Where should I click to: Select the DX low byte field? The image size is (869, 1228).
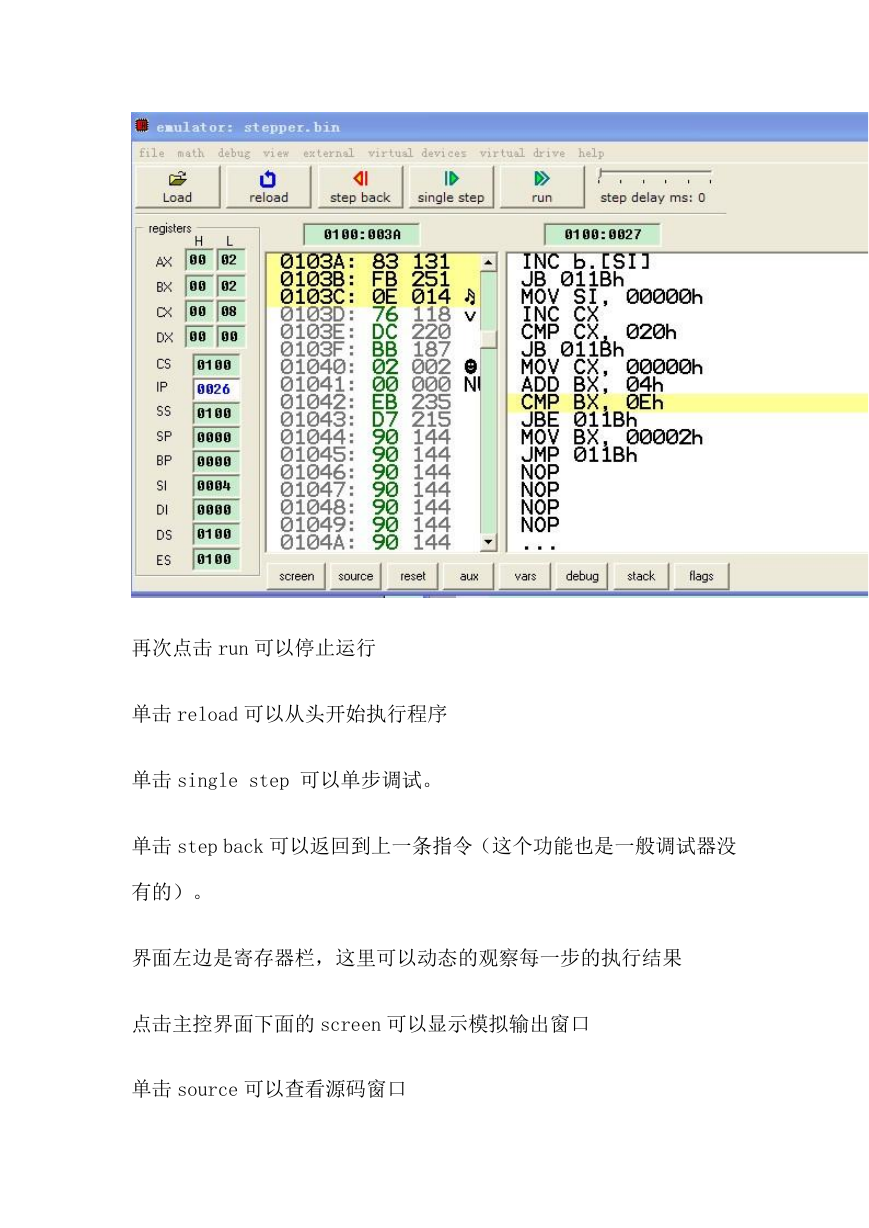pos(229,338)
